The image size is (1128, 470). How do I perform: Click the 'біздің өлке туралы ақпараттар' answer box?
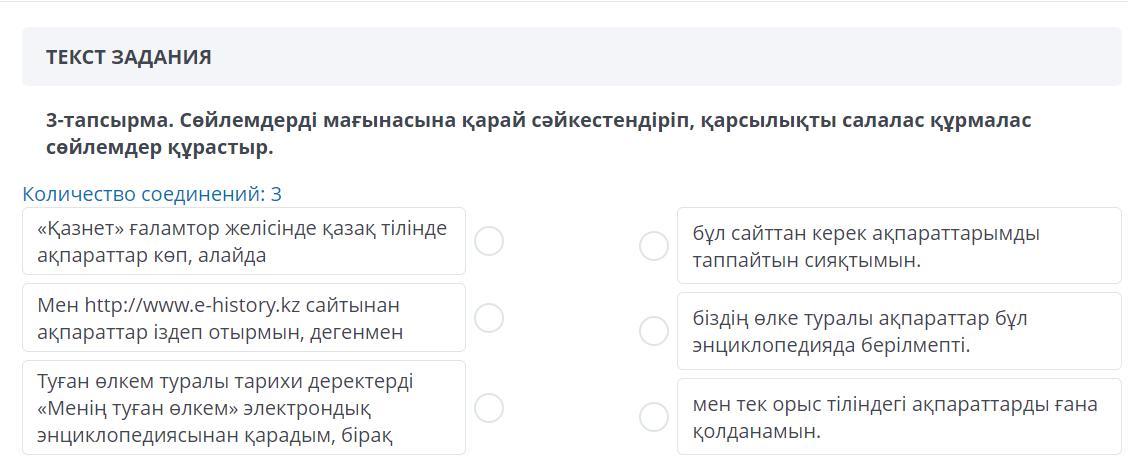point(898,331)
